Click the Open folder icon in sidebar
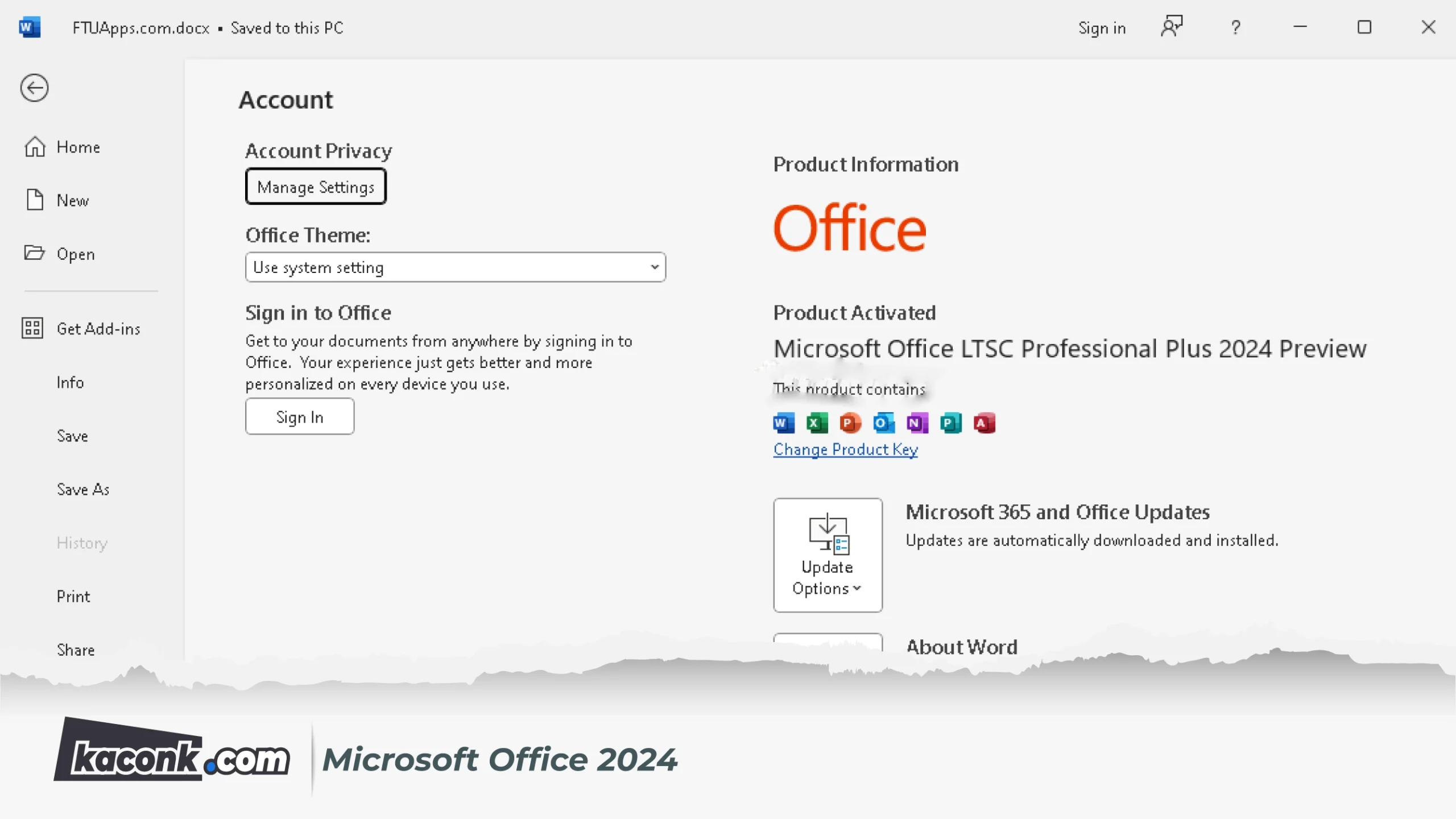 pyautogui.click(x=34, y=253)
